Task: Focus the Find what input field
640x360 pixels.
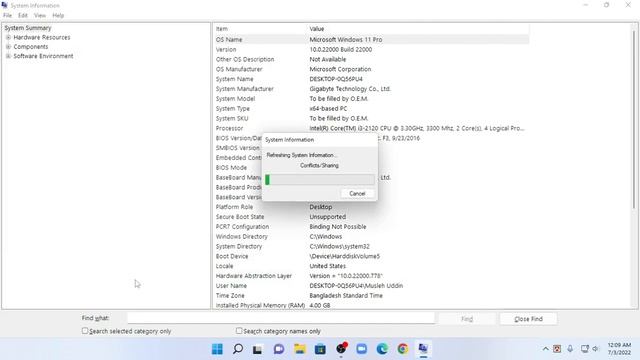Action: click(281, 318)
